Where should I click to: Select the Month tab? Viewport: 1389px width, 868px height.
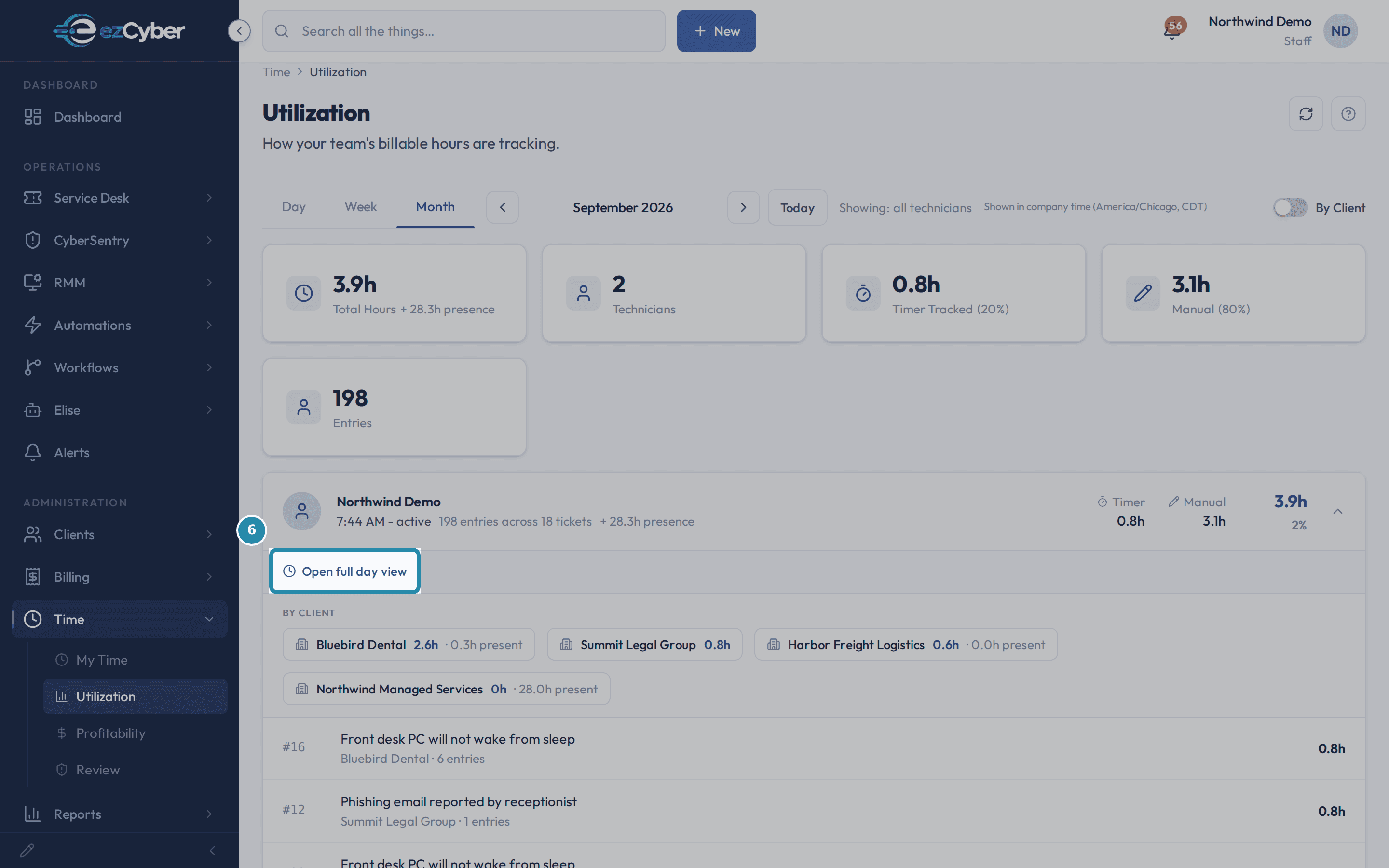[435, 207]
